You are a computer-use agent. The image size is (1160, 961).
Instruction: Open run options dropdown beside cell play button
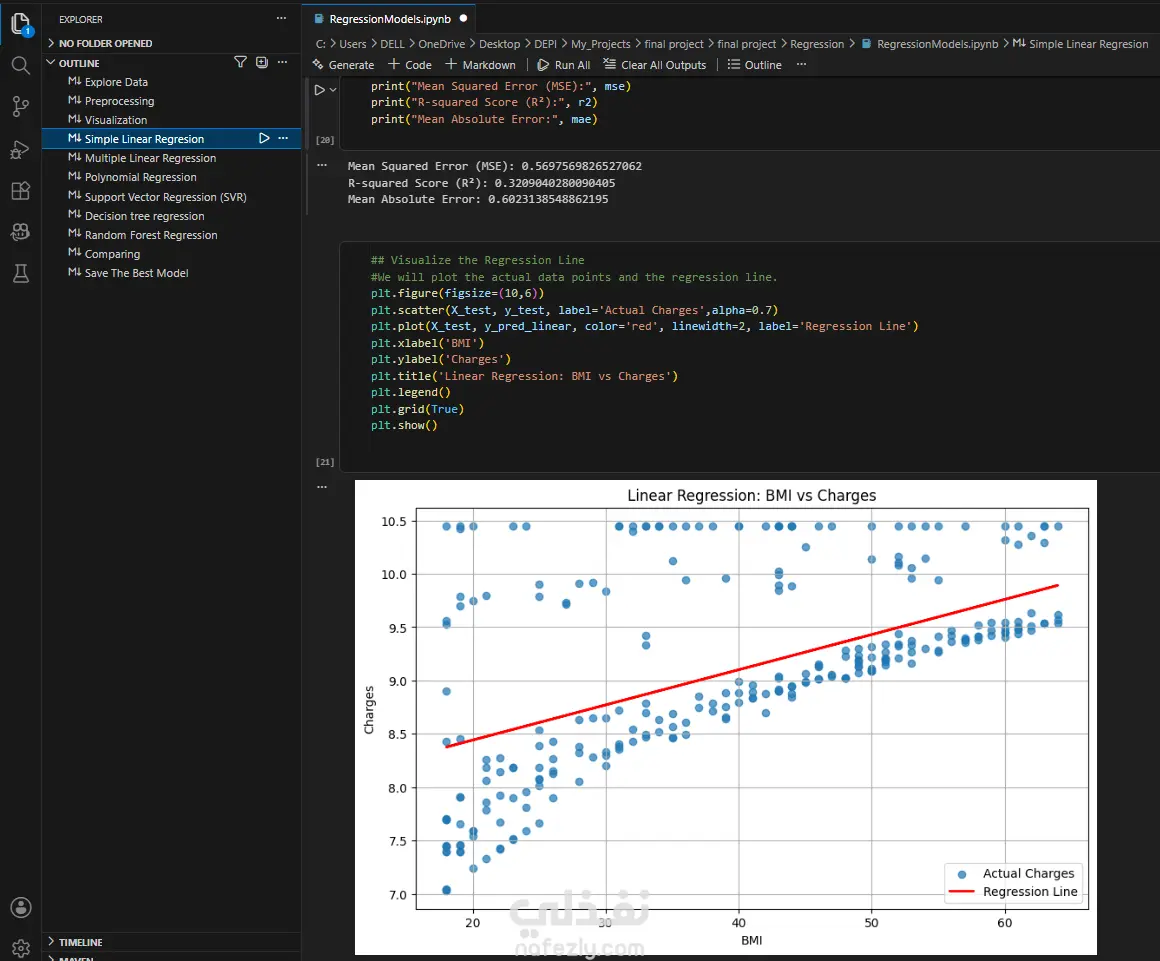pos(333,90)
